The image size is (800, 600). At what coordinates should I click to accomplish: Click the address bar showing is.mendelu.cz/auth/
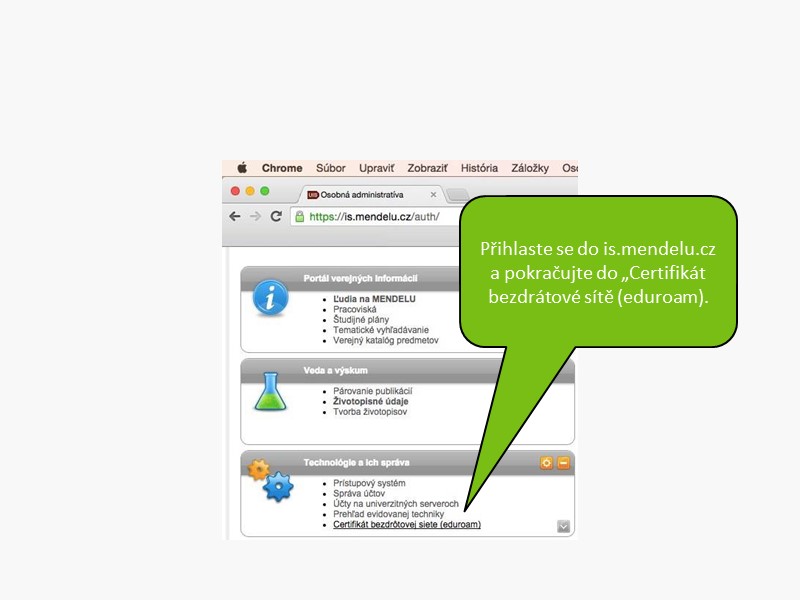click(x=380, y=216)
